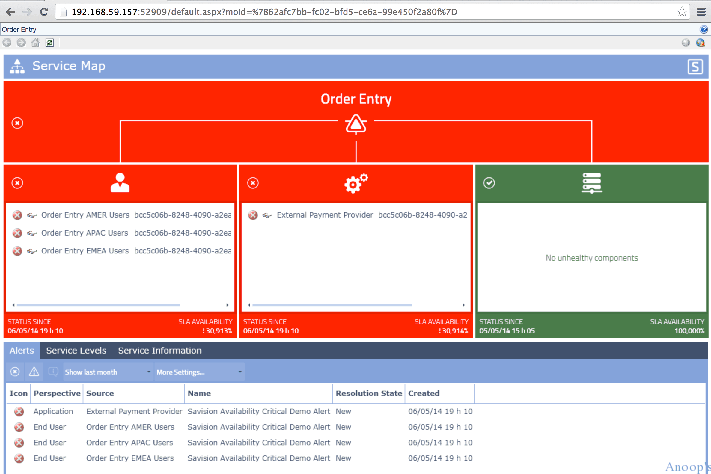Screen dimensions: 711x474
Task: Click critical icon on Order Entry EMEA Users alert row
Action: 19,459
